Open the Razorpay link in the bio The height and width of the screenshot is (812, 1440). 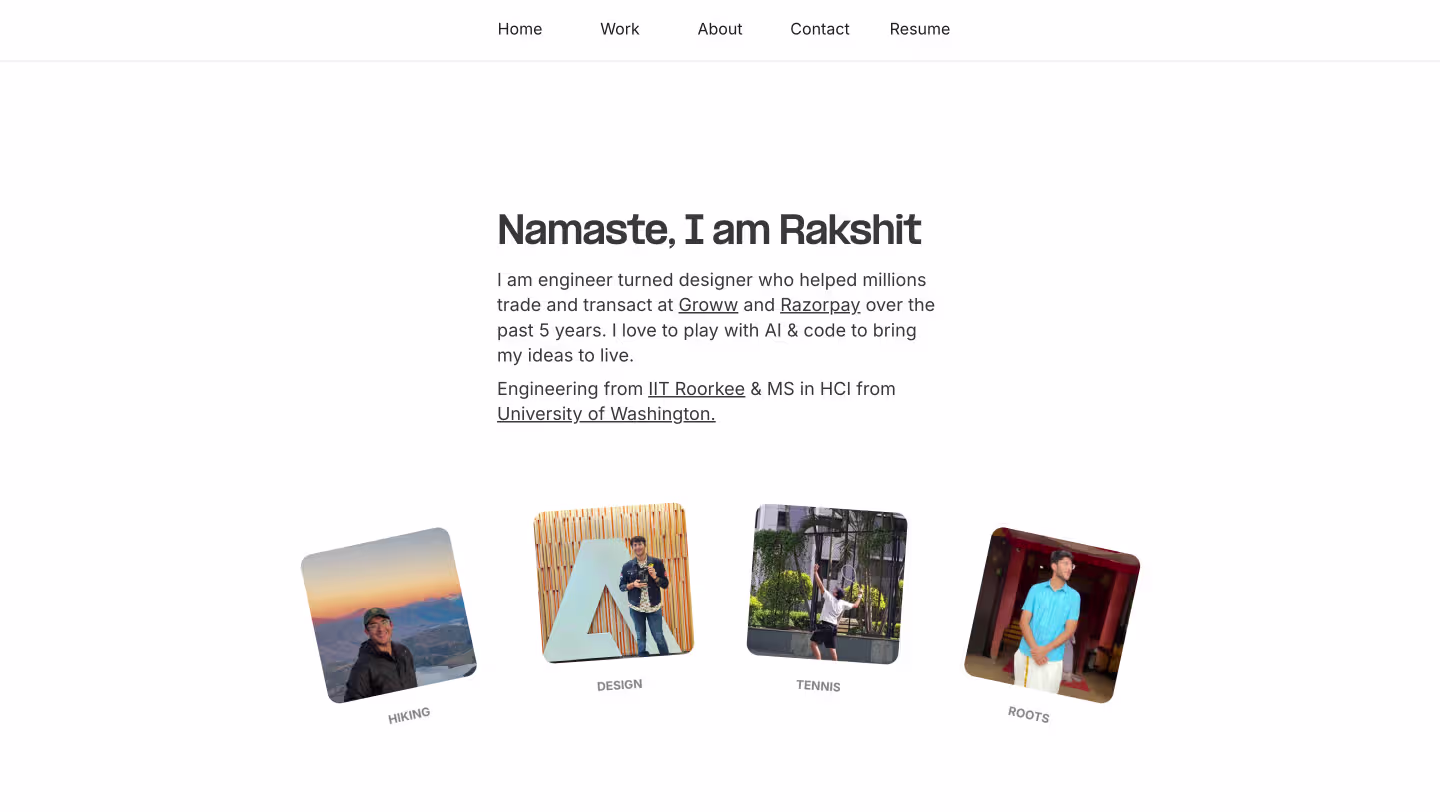(820, 305)
